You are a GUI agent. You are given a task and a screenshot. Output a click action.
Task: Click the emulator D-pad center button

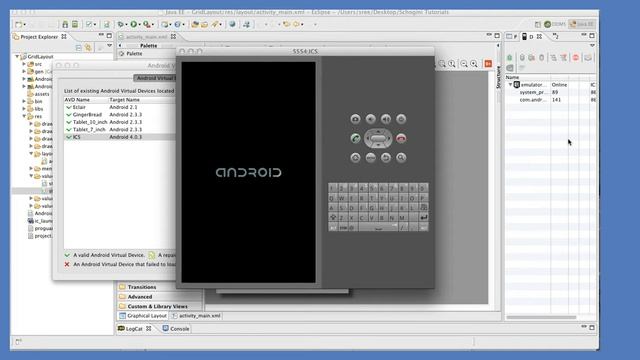(x=378, y=139)
